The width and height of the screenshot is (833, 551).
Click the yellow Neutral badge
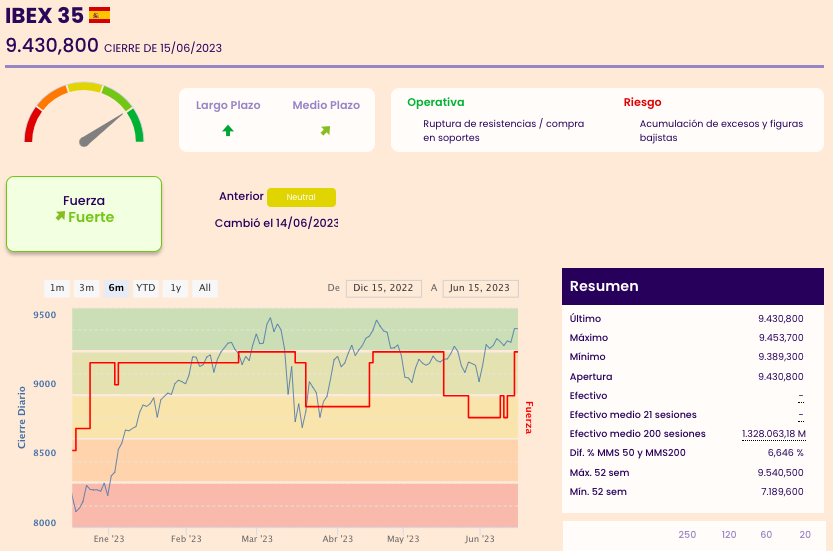point(301,197)
